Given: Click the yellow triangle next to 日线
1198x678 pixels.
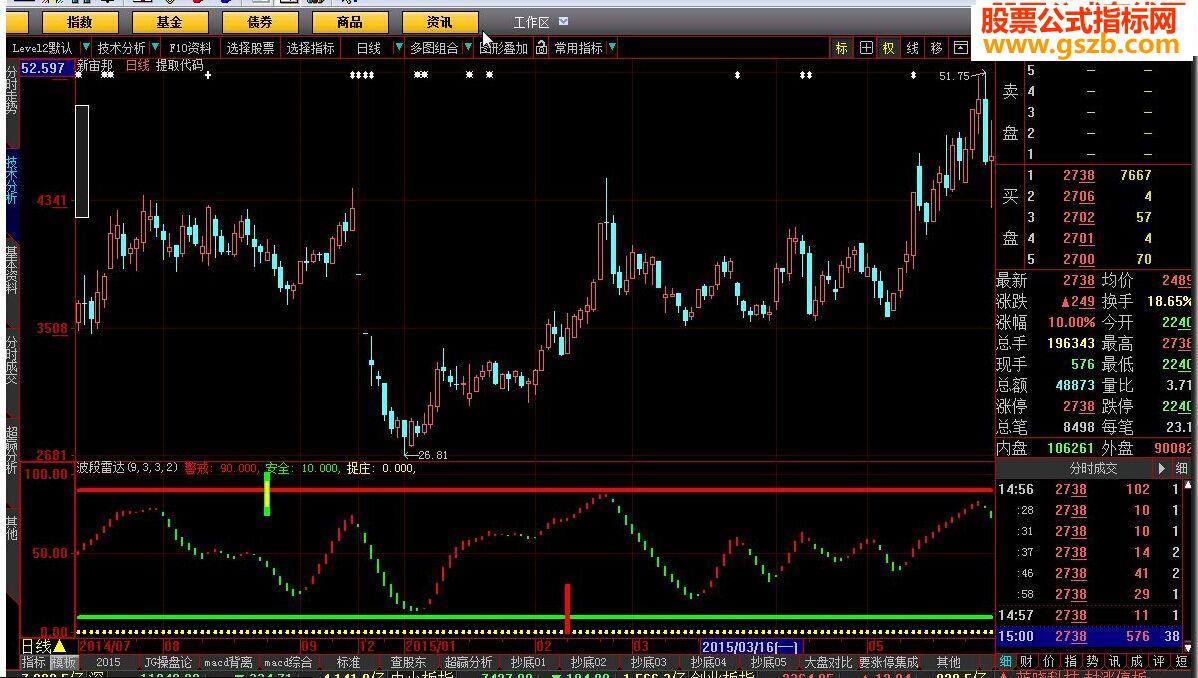Looking at the screenshot, I should [60, 647].
